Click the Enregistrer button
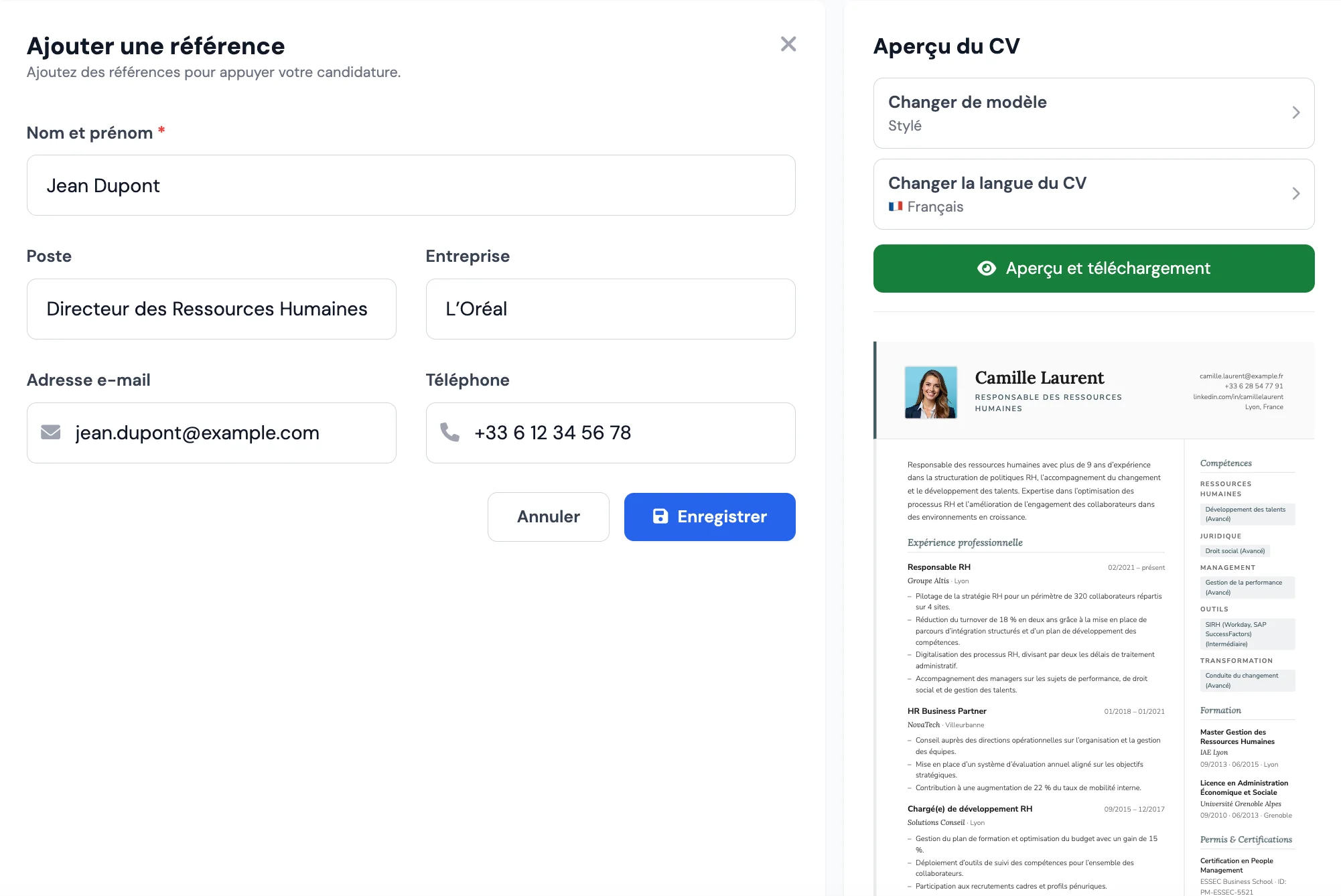 point(709,516)
